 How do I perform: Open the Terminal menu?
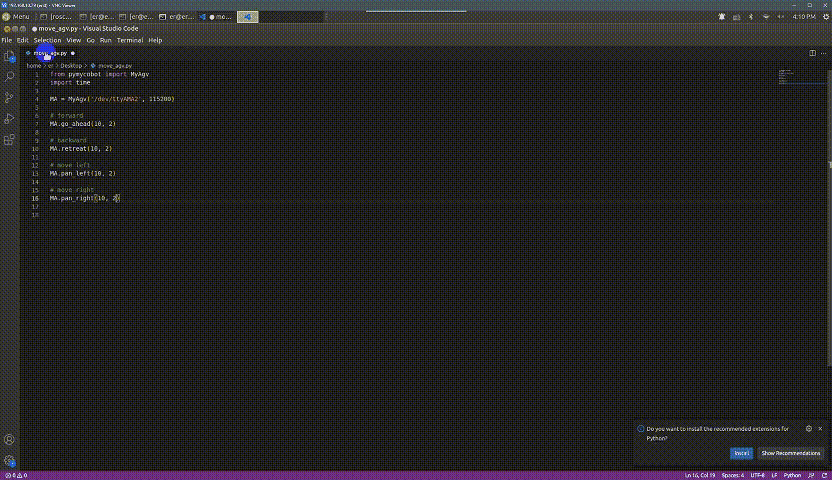pyautogui.click(x=130, y=40)
